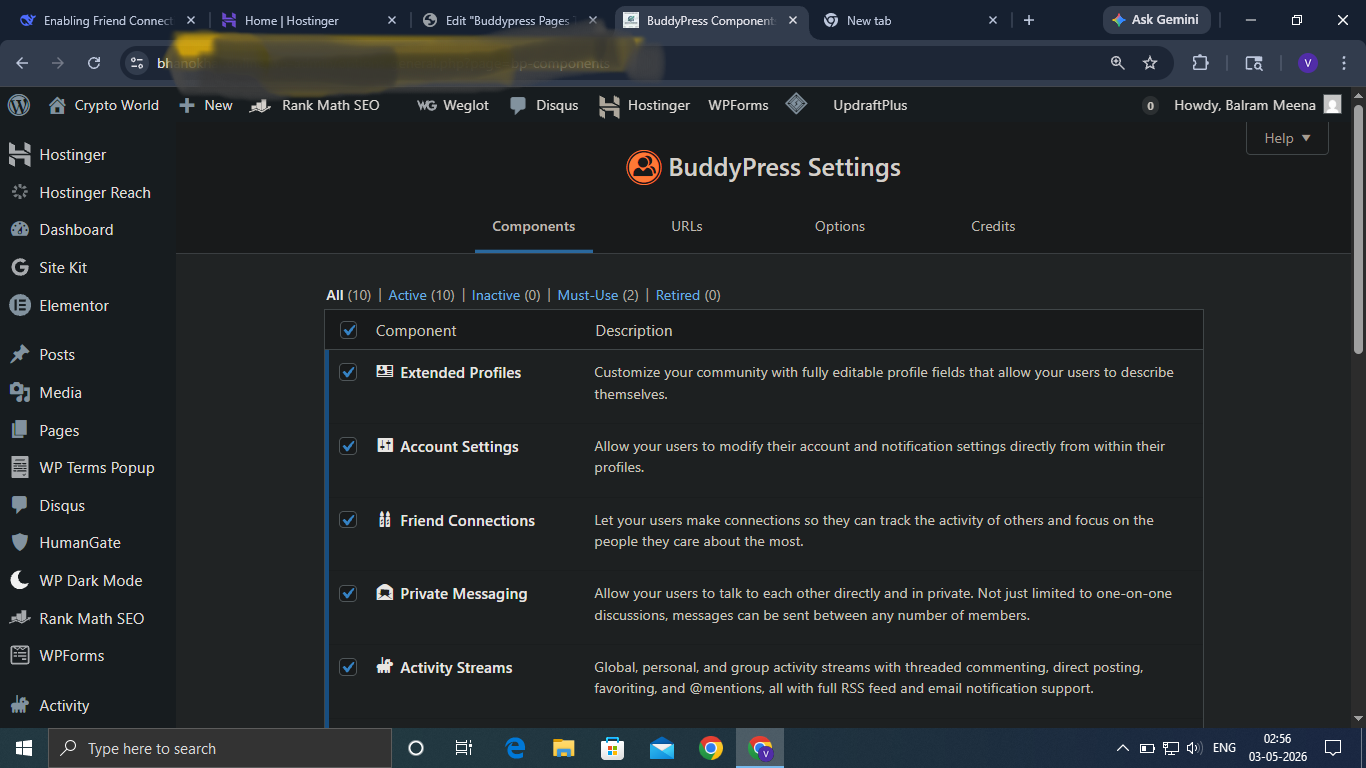Viewport: 1366px width, 768px height.
Task: Click the Hostinger sidebar icon
Action: coord(20,155)
